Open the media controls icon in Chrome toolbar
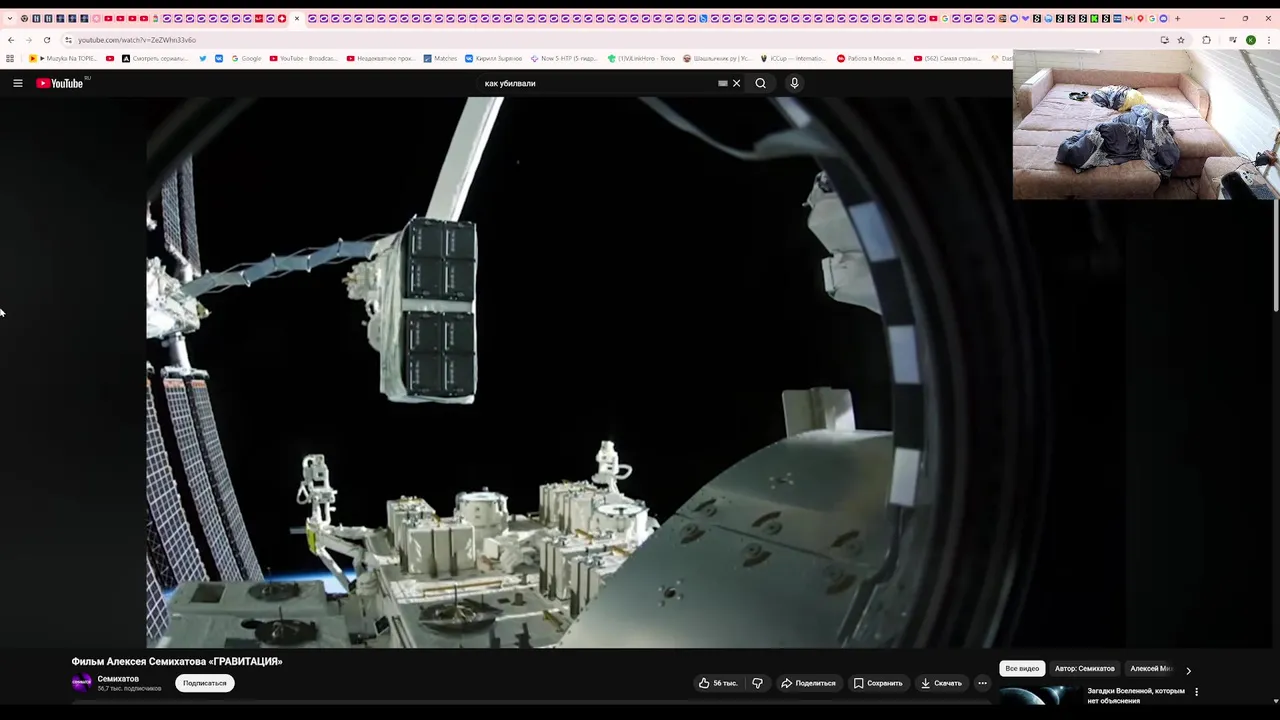 [x=1232, y=40]
